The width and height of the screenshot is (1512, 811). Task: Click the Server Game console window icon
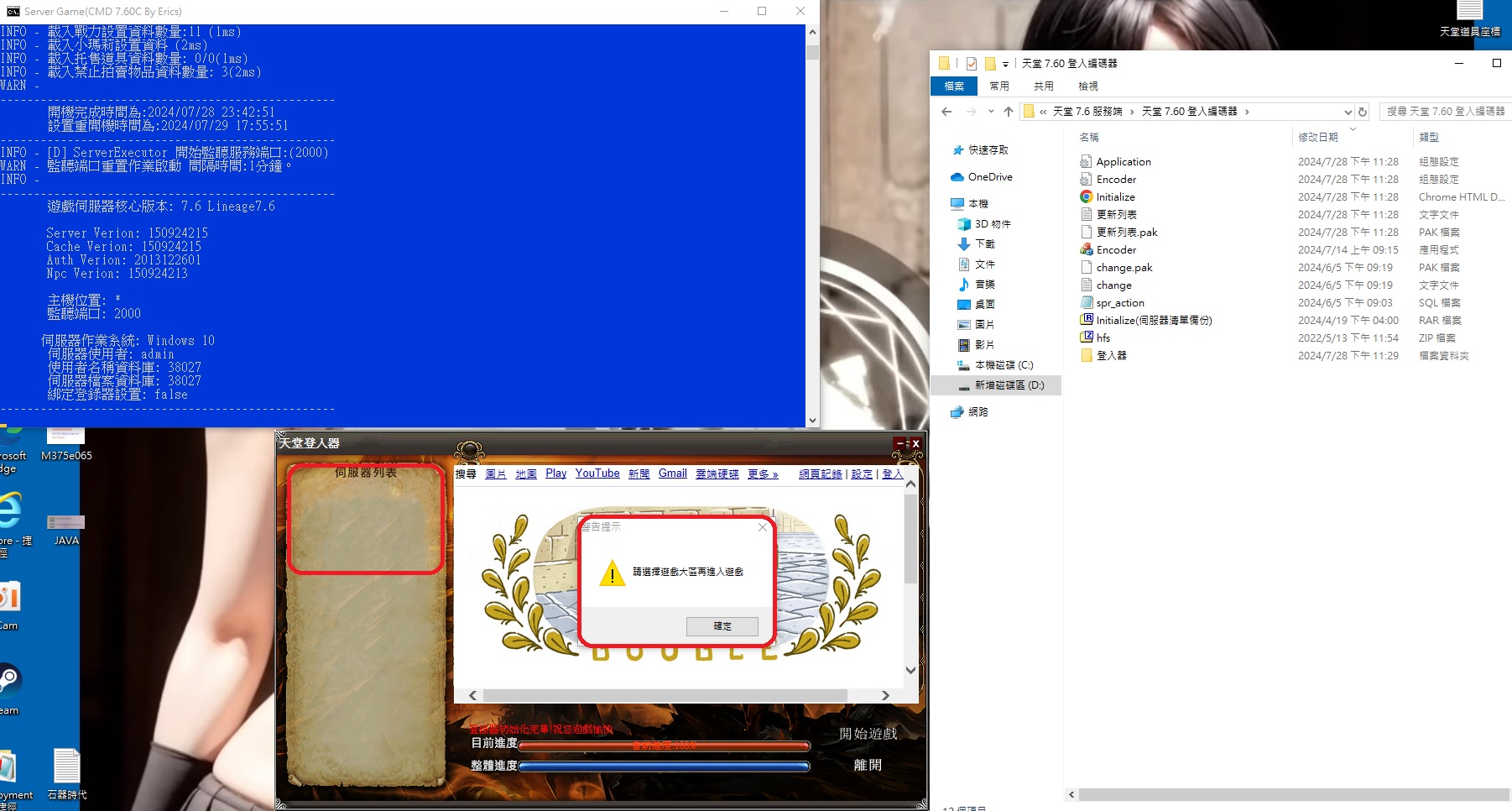point(13,11)
